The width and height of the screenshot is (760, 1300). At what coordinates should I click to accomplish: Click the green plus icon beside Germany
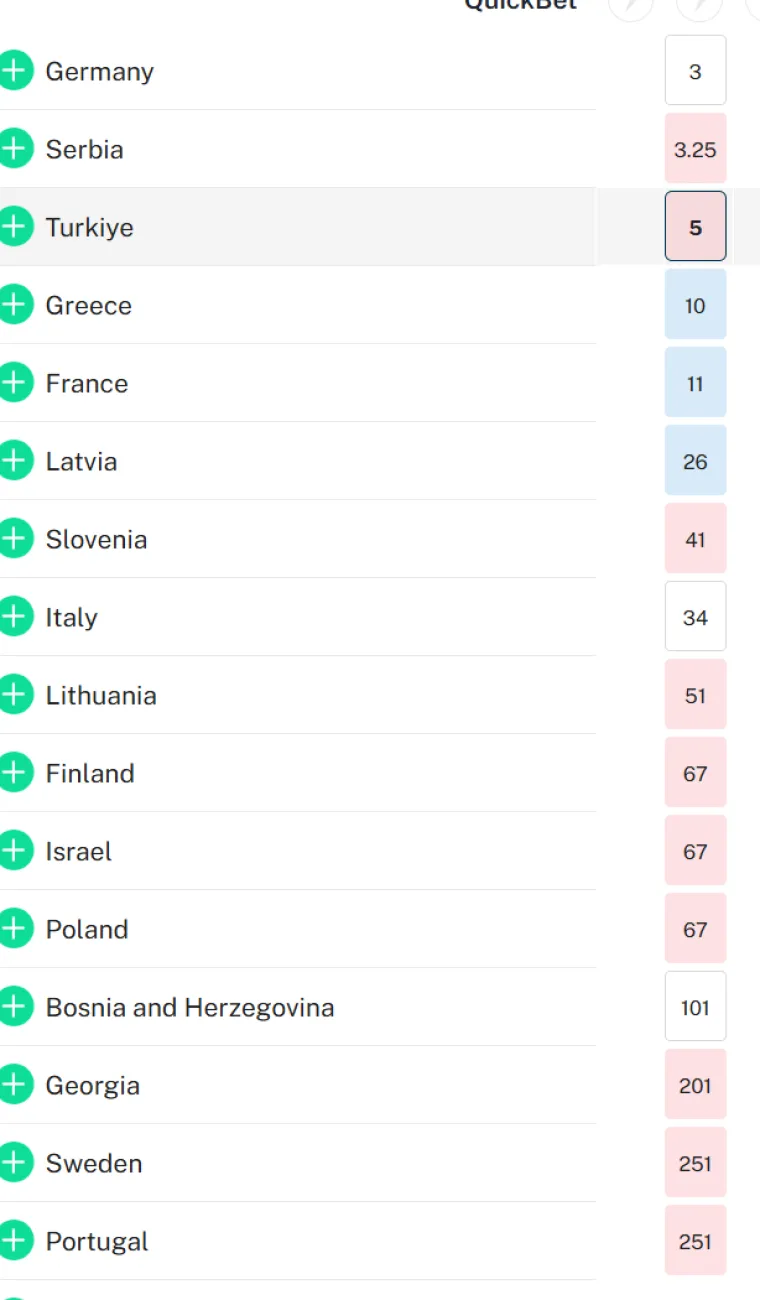click(16, 70)
